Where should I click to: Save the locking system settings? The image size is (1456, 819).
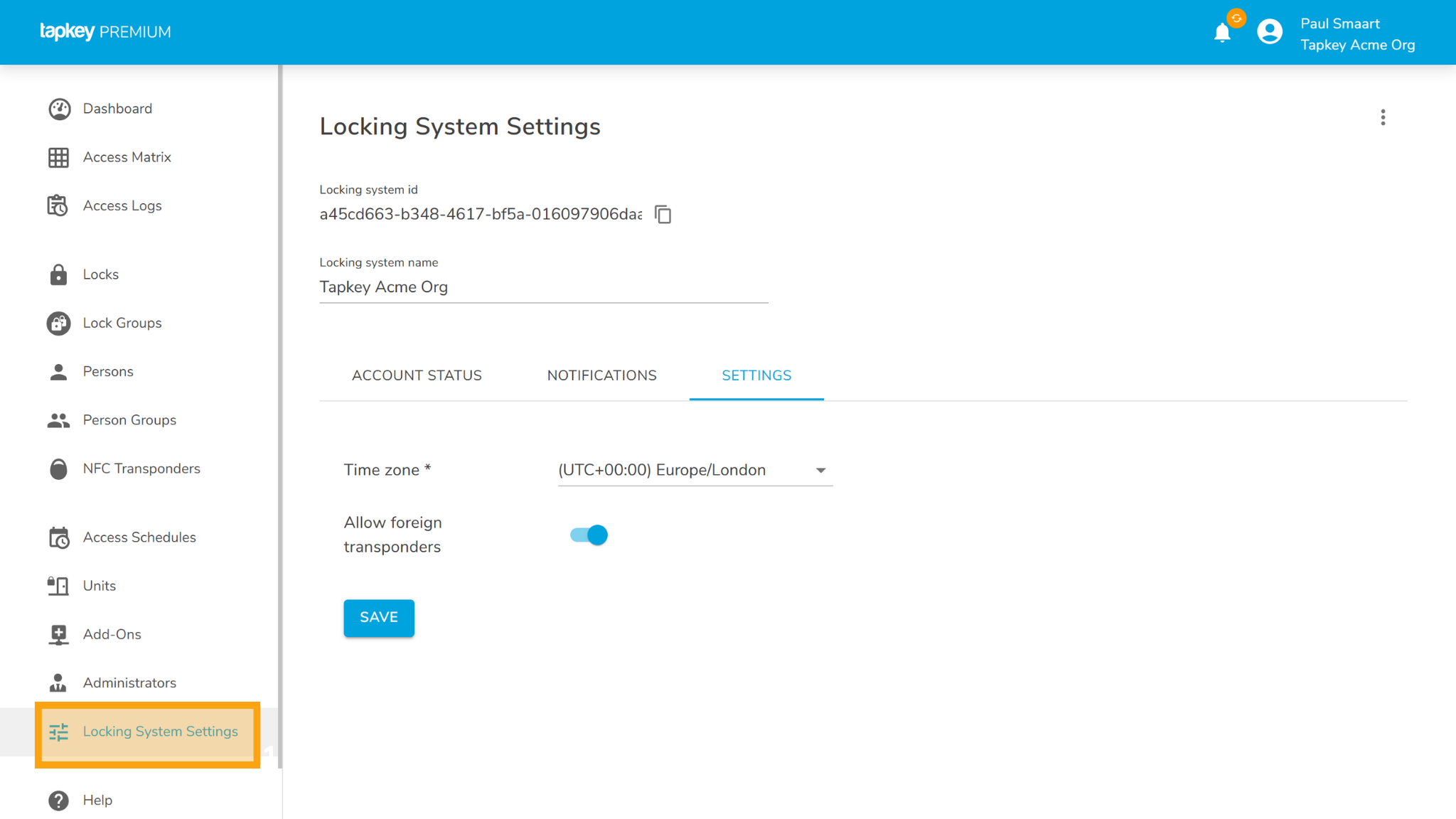pyautogui.click(x=379, y=617)
